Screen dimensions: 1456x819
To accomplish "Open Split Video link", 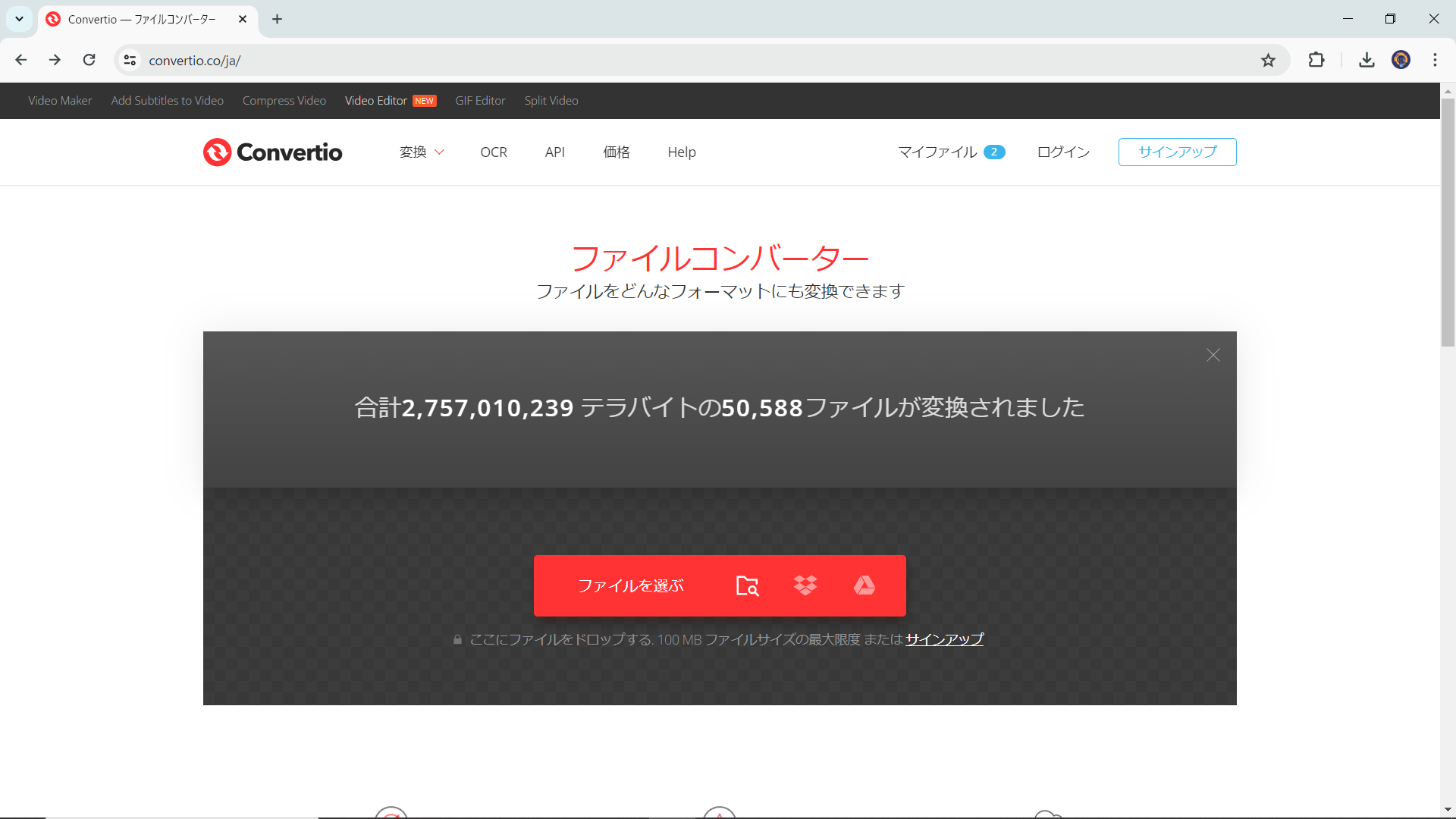I will 551,101.
